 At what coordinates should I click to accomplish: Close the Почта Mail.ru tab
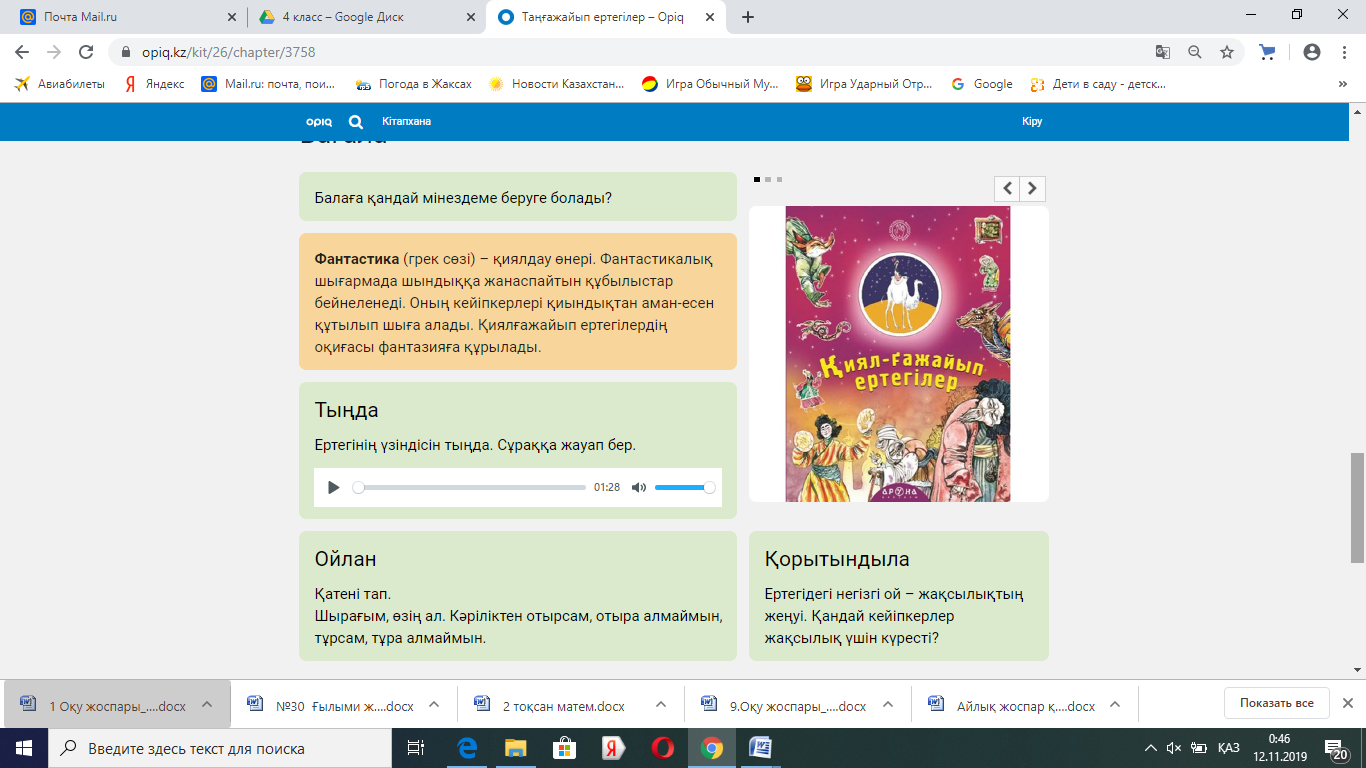tap(231, 17)
